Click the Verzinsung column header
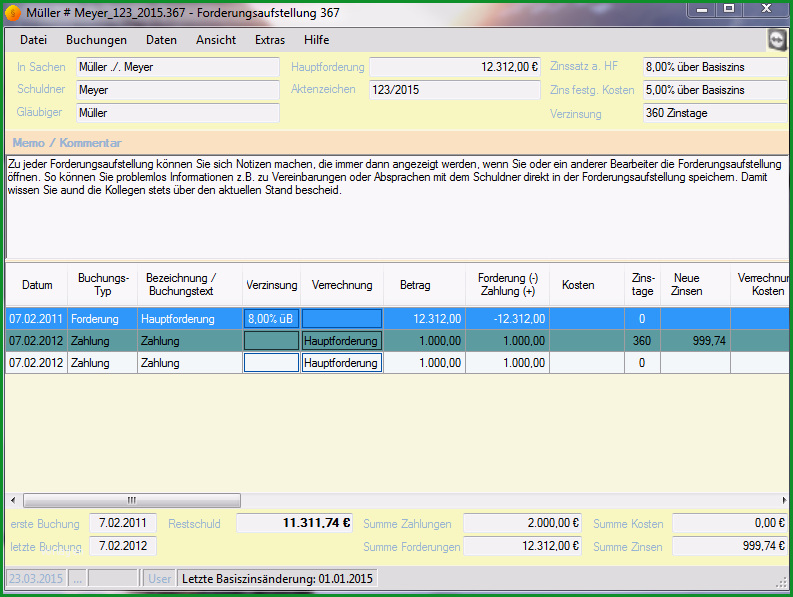This screenshot has width=793, height=597. point(272,285)
